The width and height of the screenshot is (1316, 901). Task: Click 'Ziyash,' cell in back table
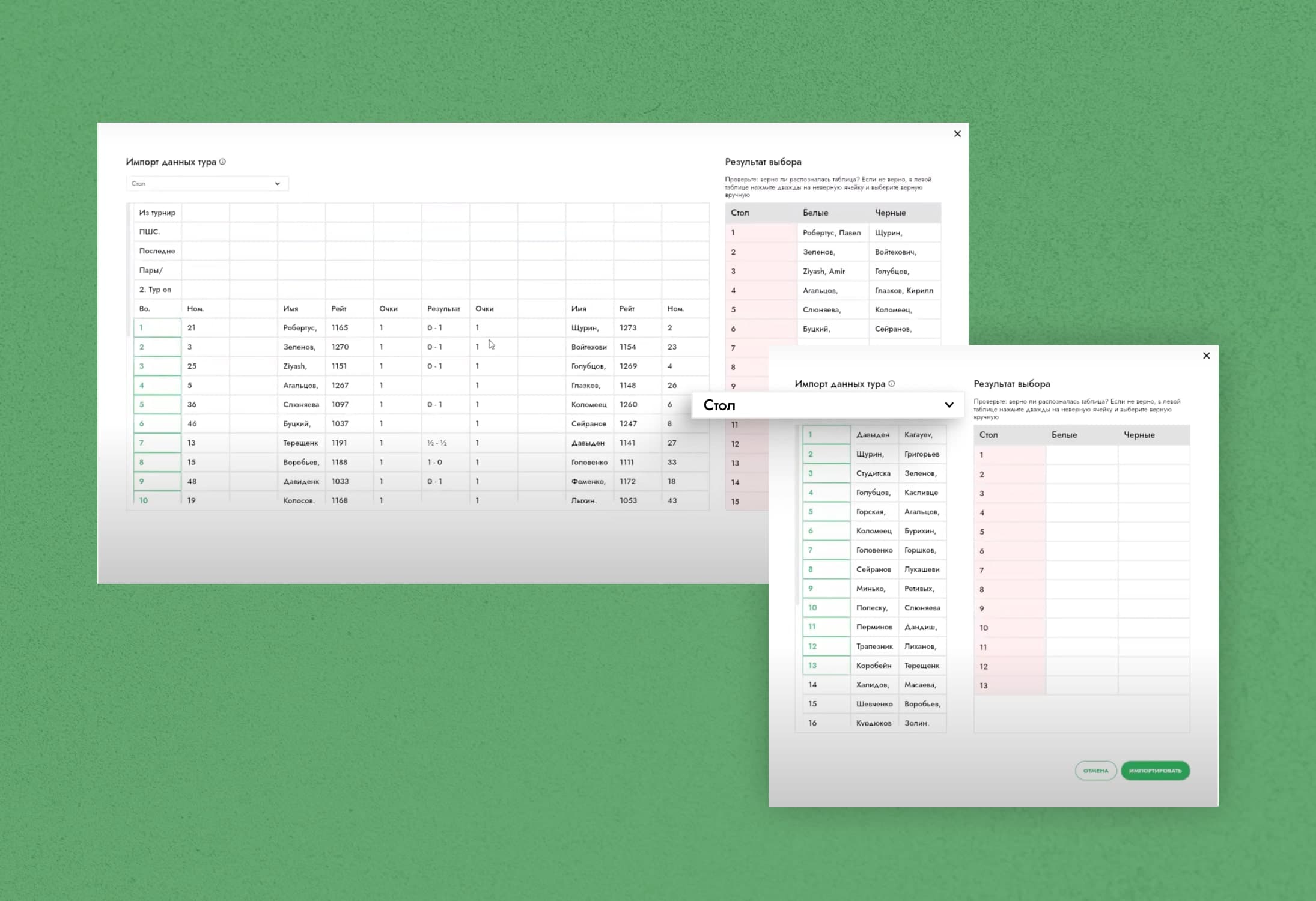coord(302,366)
